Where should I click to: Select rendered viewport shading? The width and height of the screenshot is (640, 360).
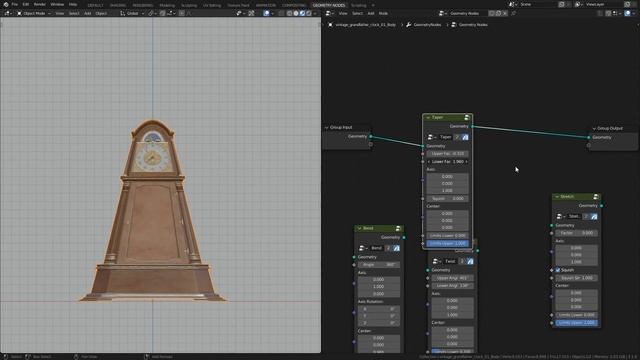pos(309,13)
